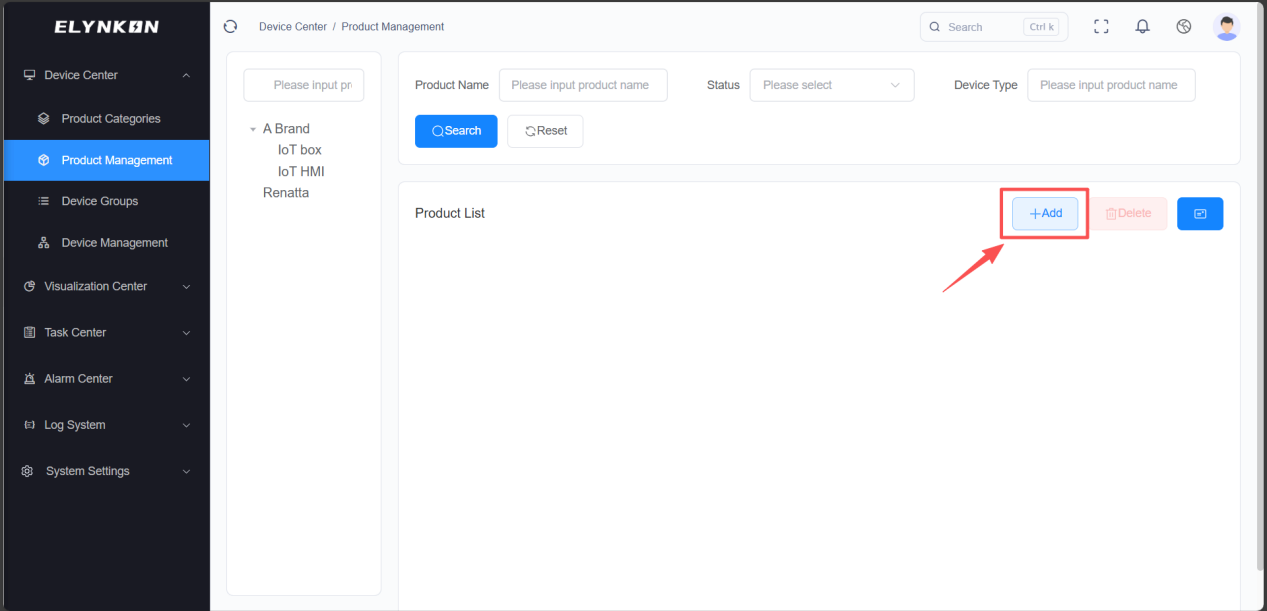Screen dimensions: 1267x611
Task: Click the blue icon button right of Delete
Action: pos(1200,213)
